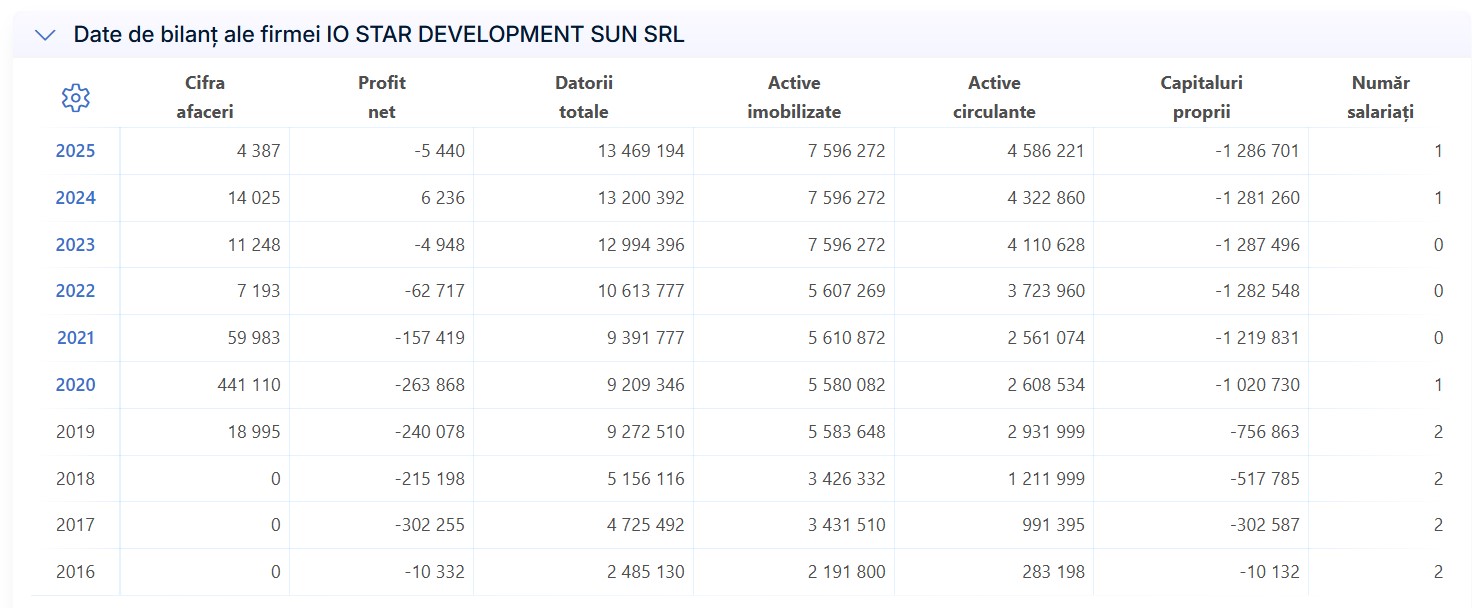
Task: Click fixed assets value 5 607 269
Action: pos(846,291)
